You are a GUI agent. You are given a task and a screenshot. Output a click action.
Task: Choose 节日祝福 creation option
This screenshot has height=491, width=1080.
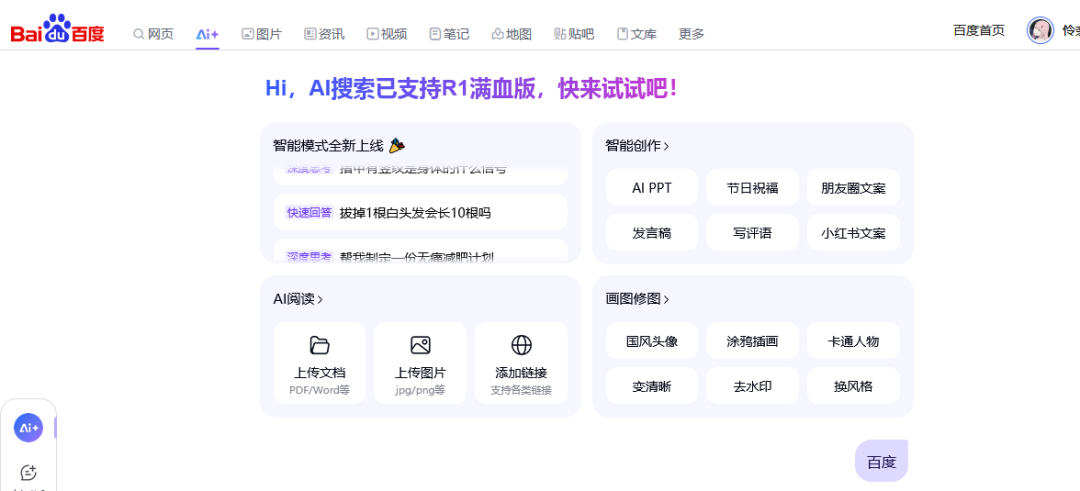point(752,187)
